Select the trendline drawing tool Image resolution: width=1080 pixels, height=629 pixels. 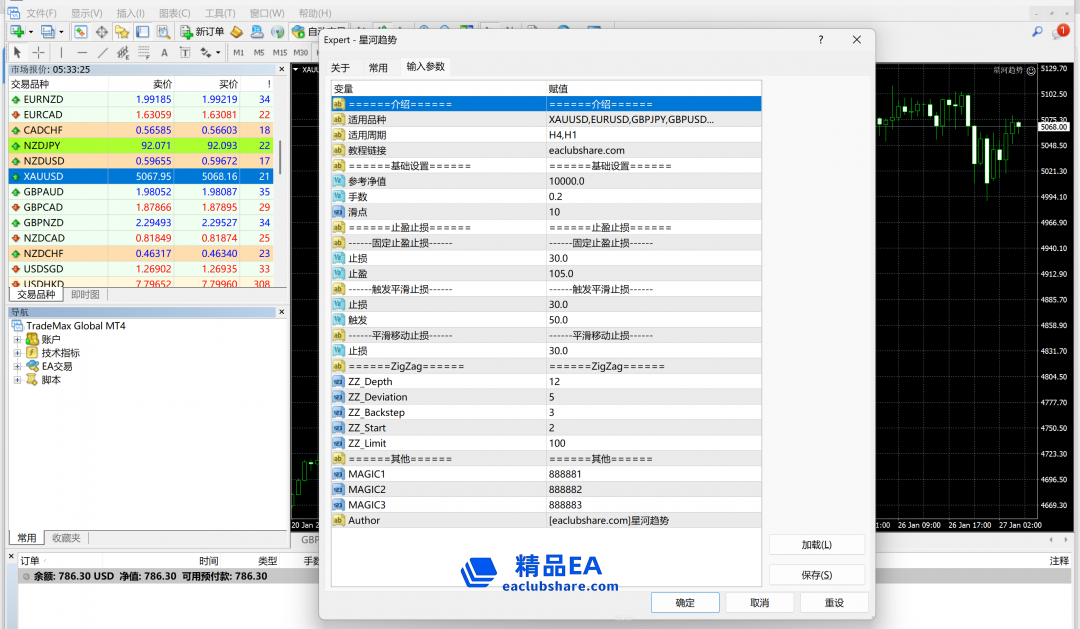[x=103, y=52]
